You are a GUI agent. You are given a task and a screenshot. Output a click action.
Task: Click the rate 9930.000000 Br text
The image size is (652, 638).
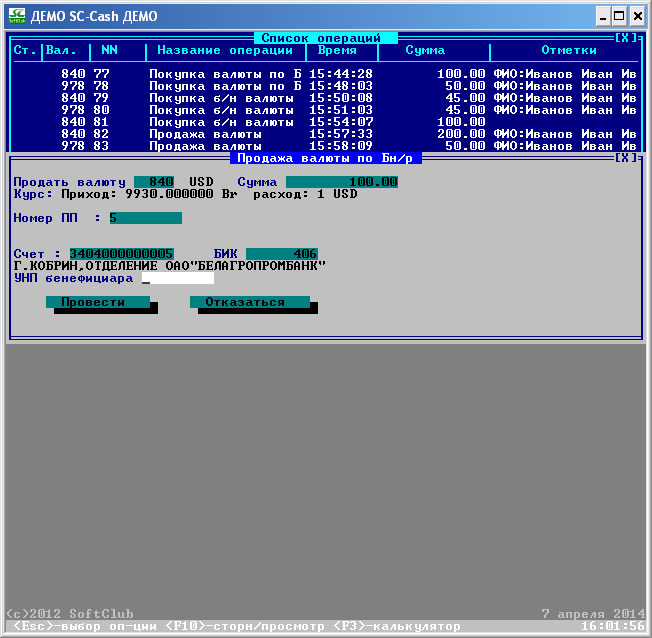[x=181, y=194]
